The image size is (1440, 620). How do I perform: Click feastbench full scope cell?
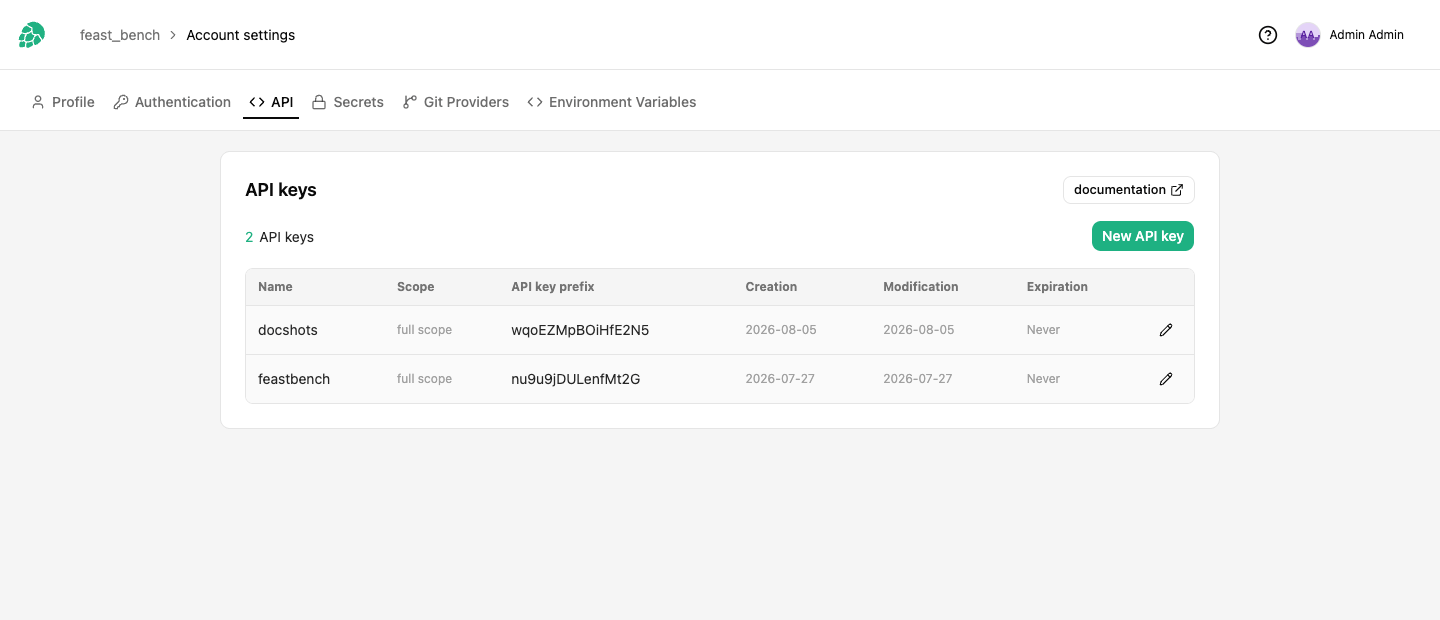click(425, 379)
